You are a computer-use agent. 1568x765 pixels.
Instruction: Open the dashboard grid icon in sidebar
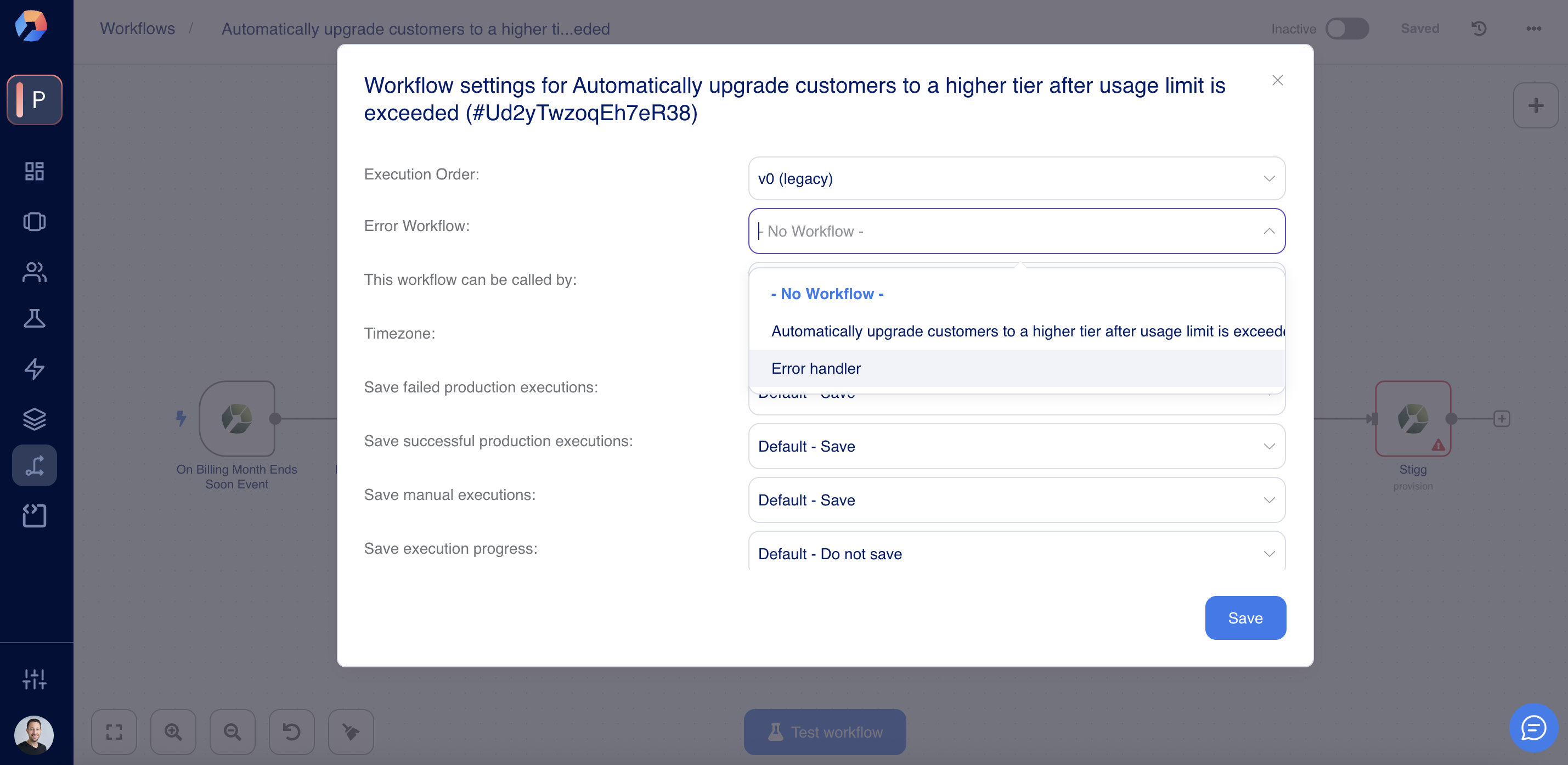(35, 171)
